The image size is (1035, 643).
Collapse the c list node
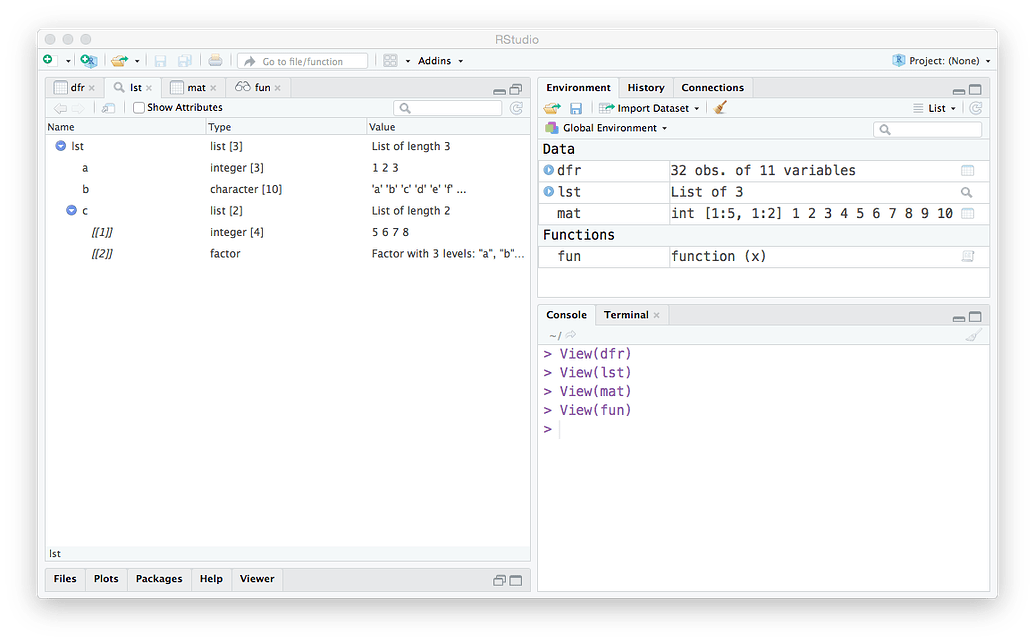click(71, 211)
